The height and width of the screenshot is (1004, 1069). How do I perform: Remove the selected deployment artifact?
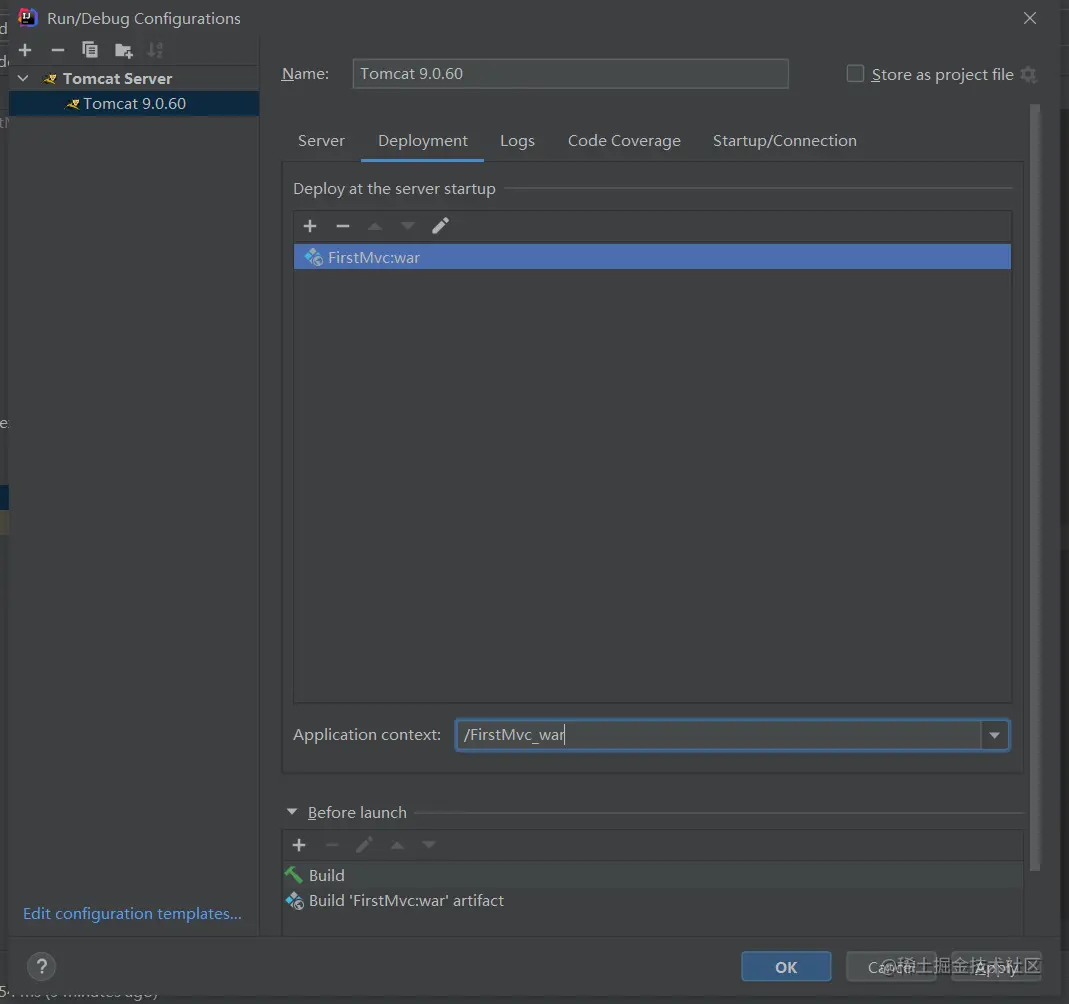pyautogui.click(x=343, y=226)
